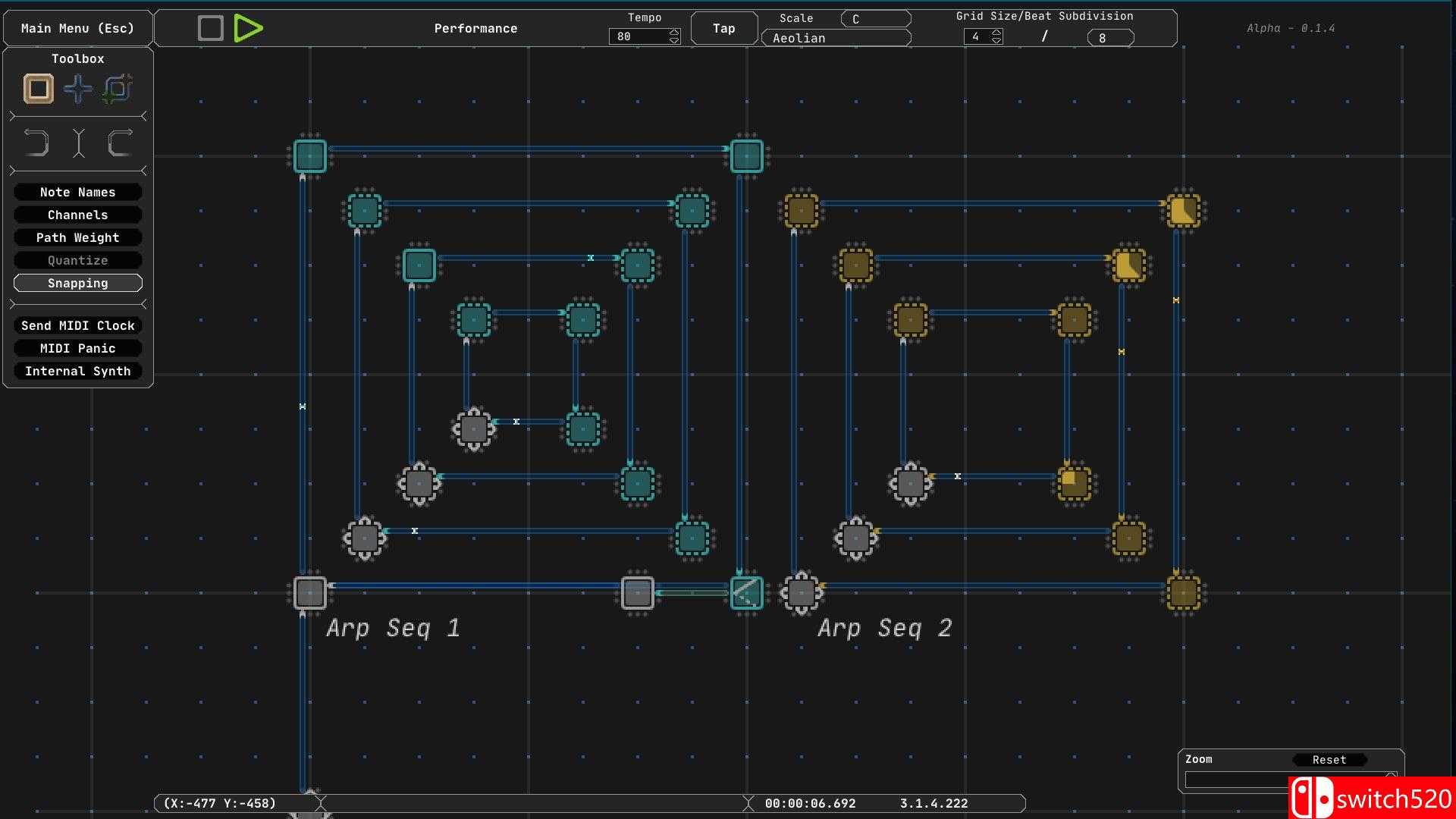Select the duplicate node tool in Toolbox
Screen dimensions: 1456x819
pyautogui.click(x=118, y=89)
